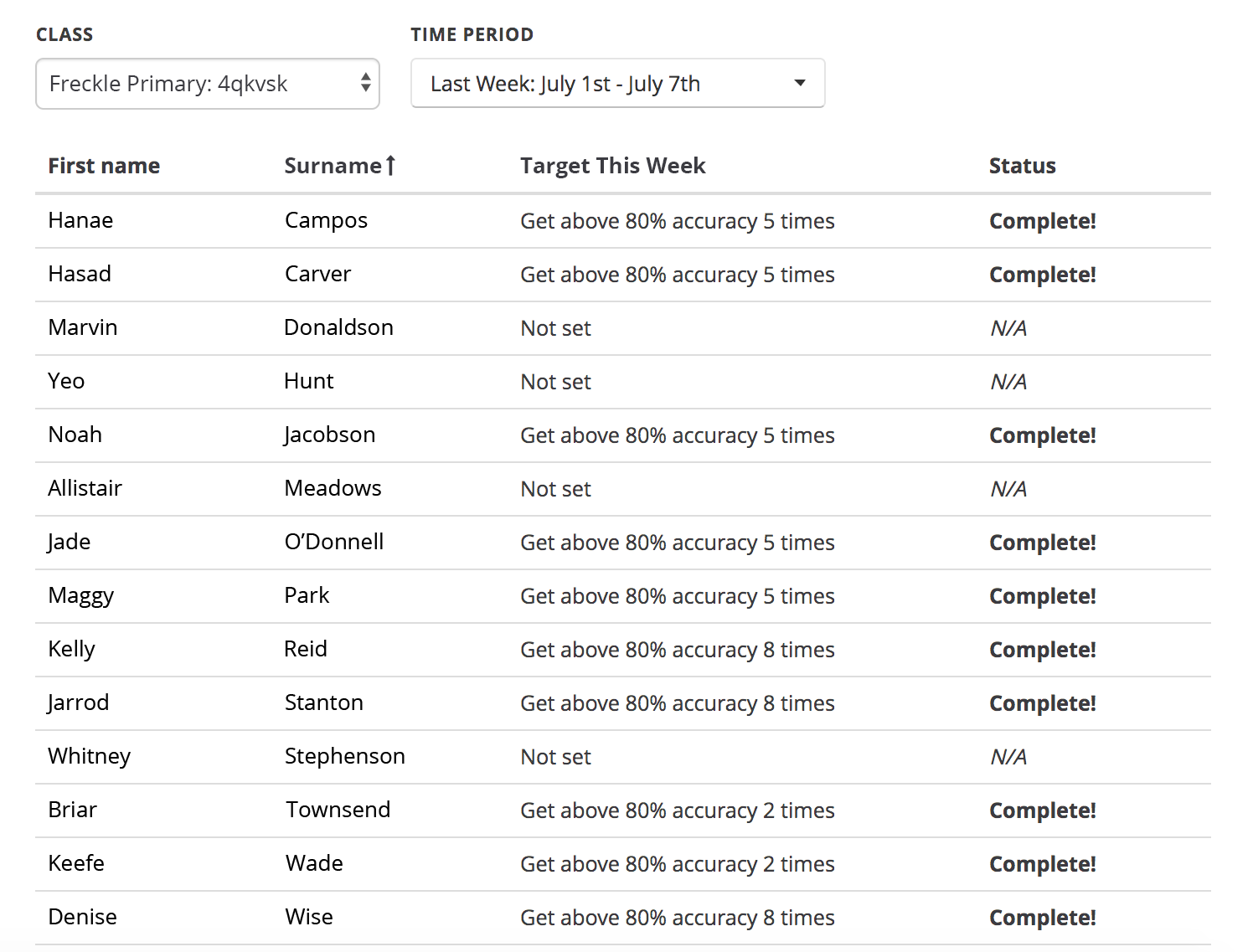Select first name Yeo
1253x952 pixels.
pyautogui.click(x=66, y=381)
